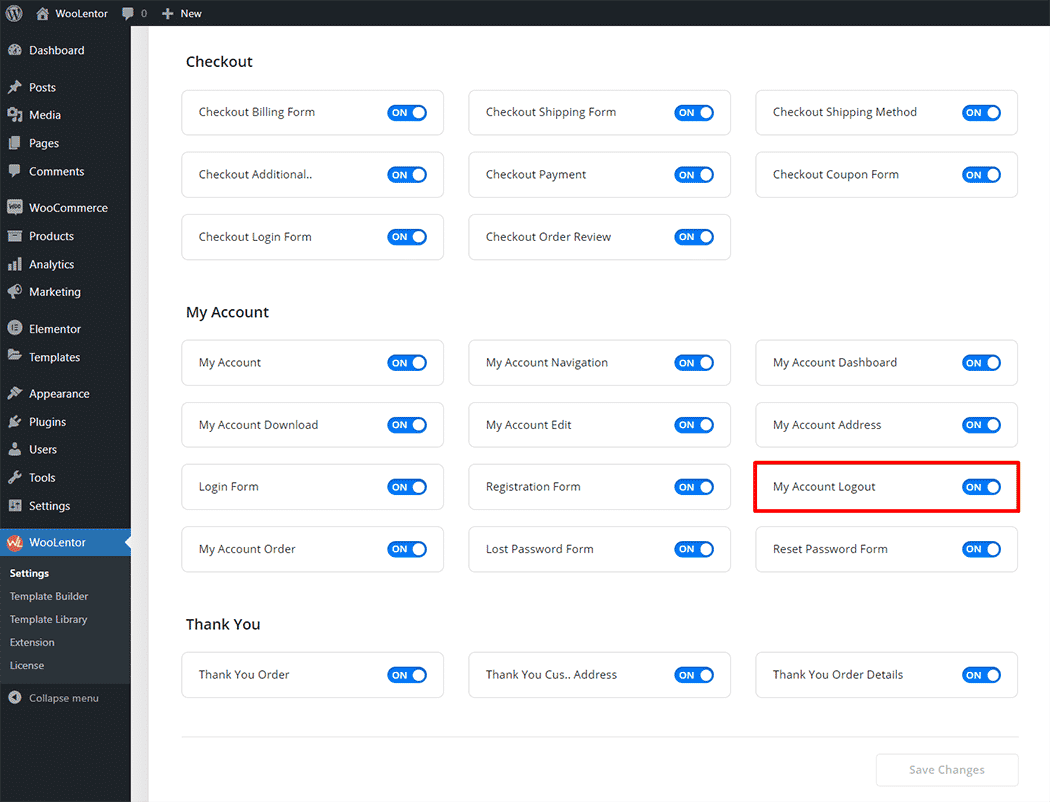The height and width of the screenshot is (802, 1050).
Task: Open the New content menu in admin bar
Action: coord(182,13)
